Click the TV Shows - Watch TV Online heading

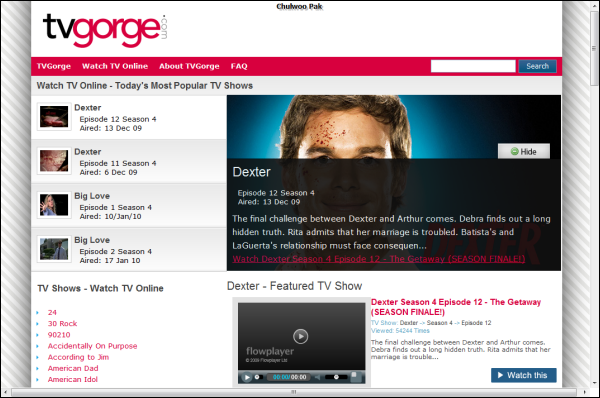[100, 289]
